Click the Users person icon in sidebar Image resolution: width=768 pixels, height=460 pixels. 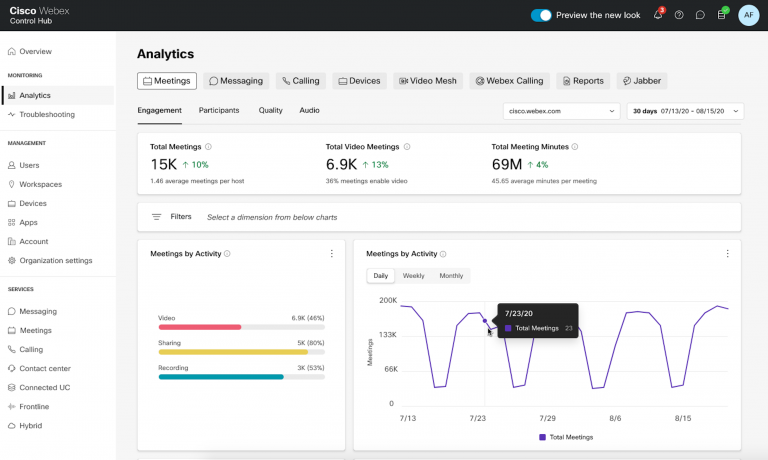point(12,165)
